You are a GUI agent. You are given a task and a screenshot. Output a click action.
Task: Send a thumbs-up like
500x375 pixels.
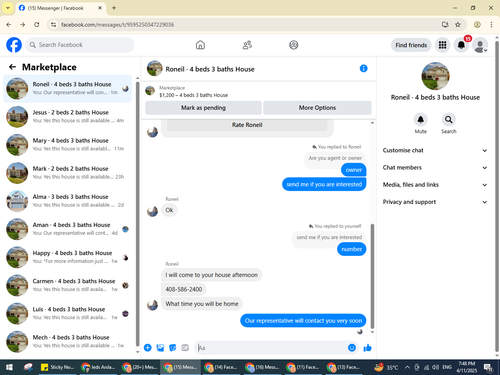pos(367,348)
